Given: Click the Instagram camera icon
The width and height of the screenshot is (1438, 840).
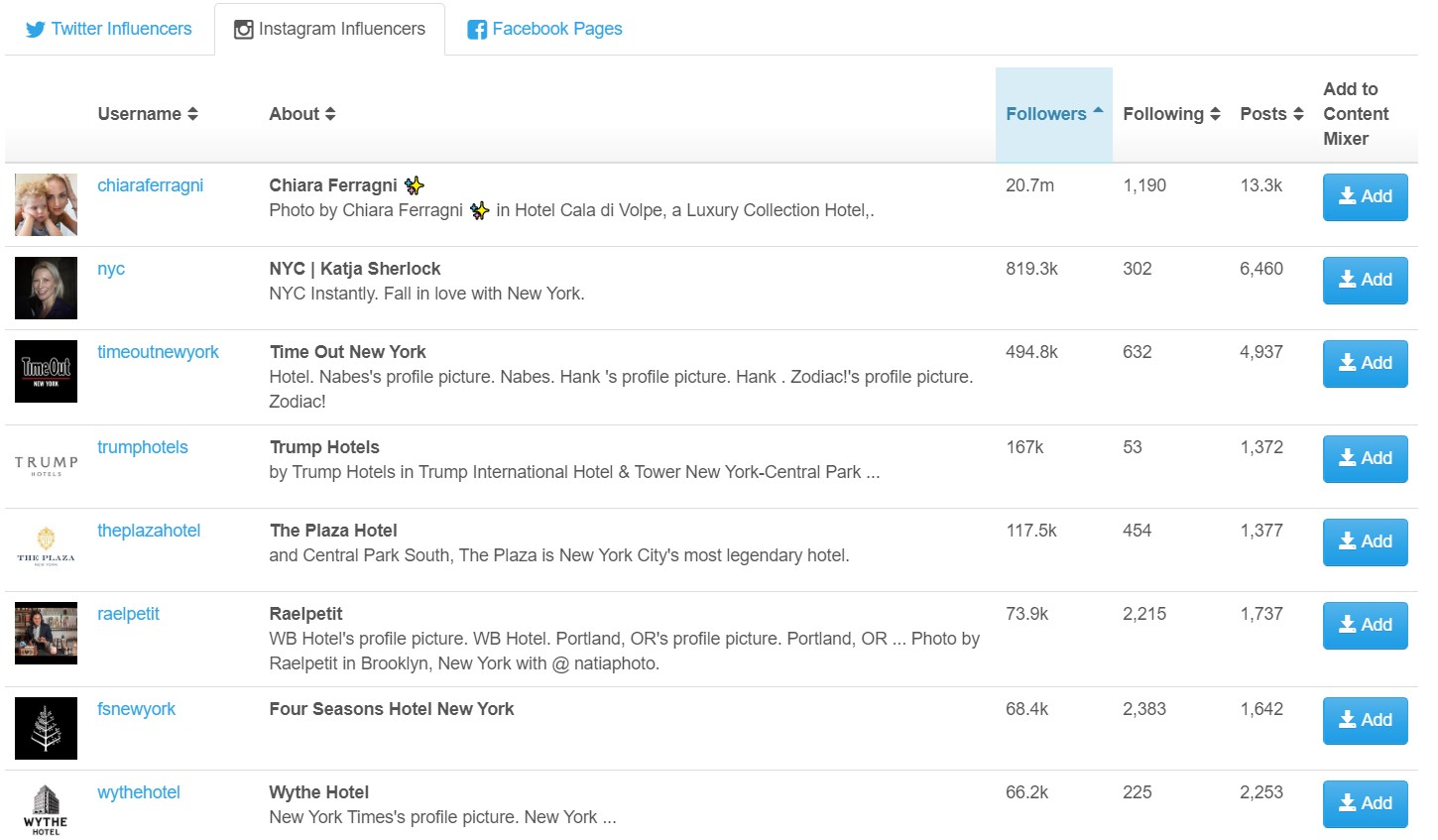Looking at the screenshot, I should [243, 30].
